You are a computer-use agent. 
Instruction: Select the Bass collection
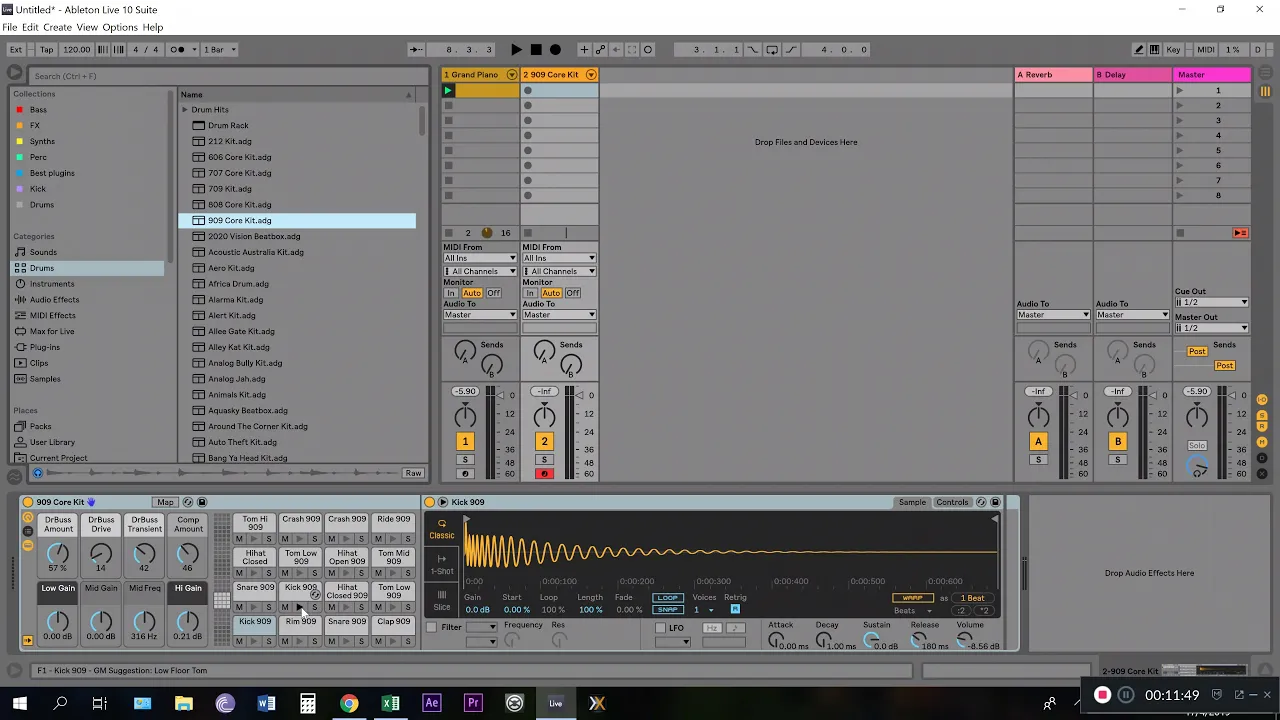38,109
